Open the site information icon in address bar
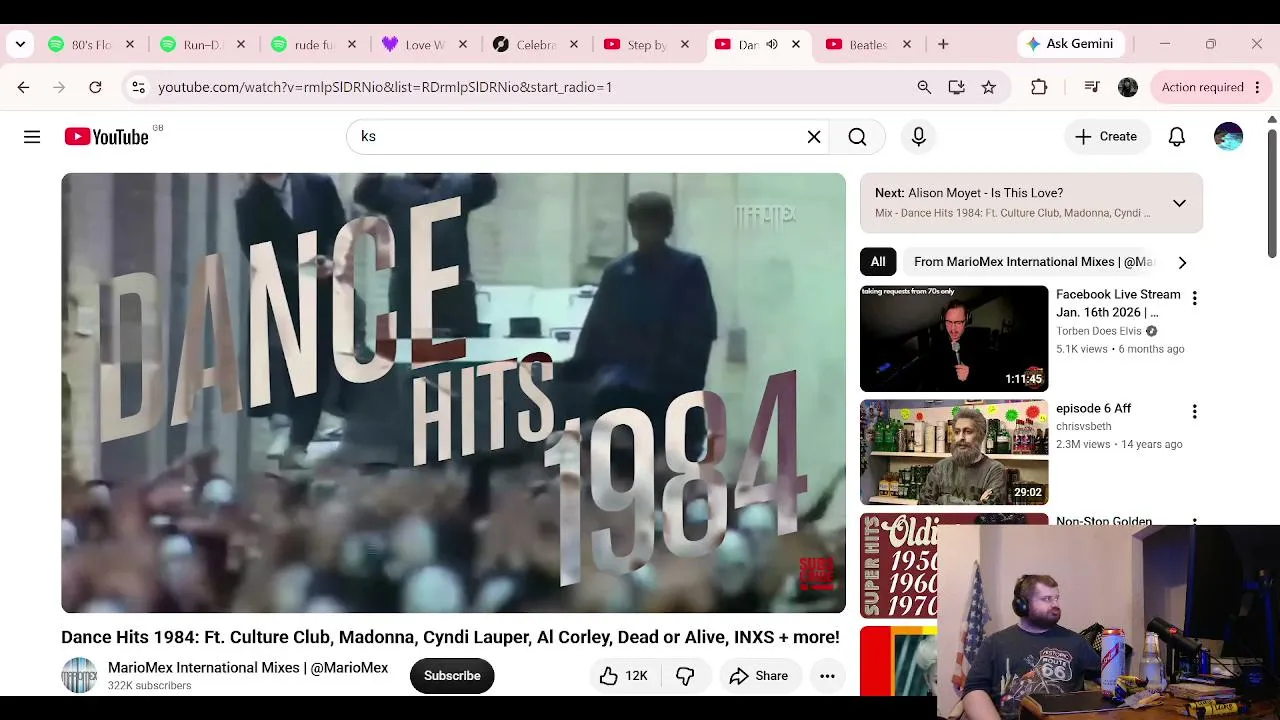This screenshot has width=1280, height=720. click(x=139, y=87)
